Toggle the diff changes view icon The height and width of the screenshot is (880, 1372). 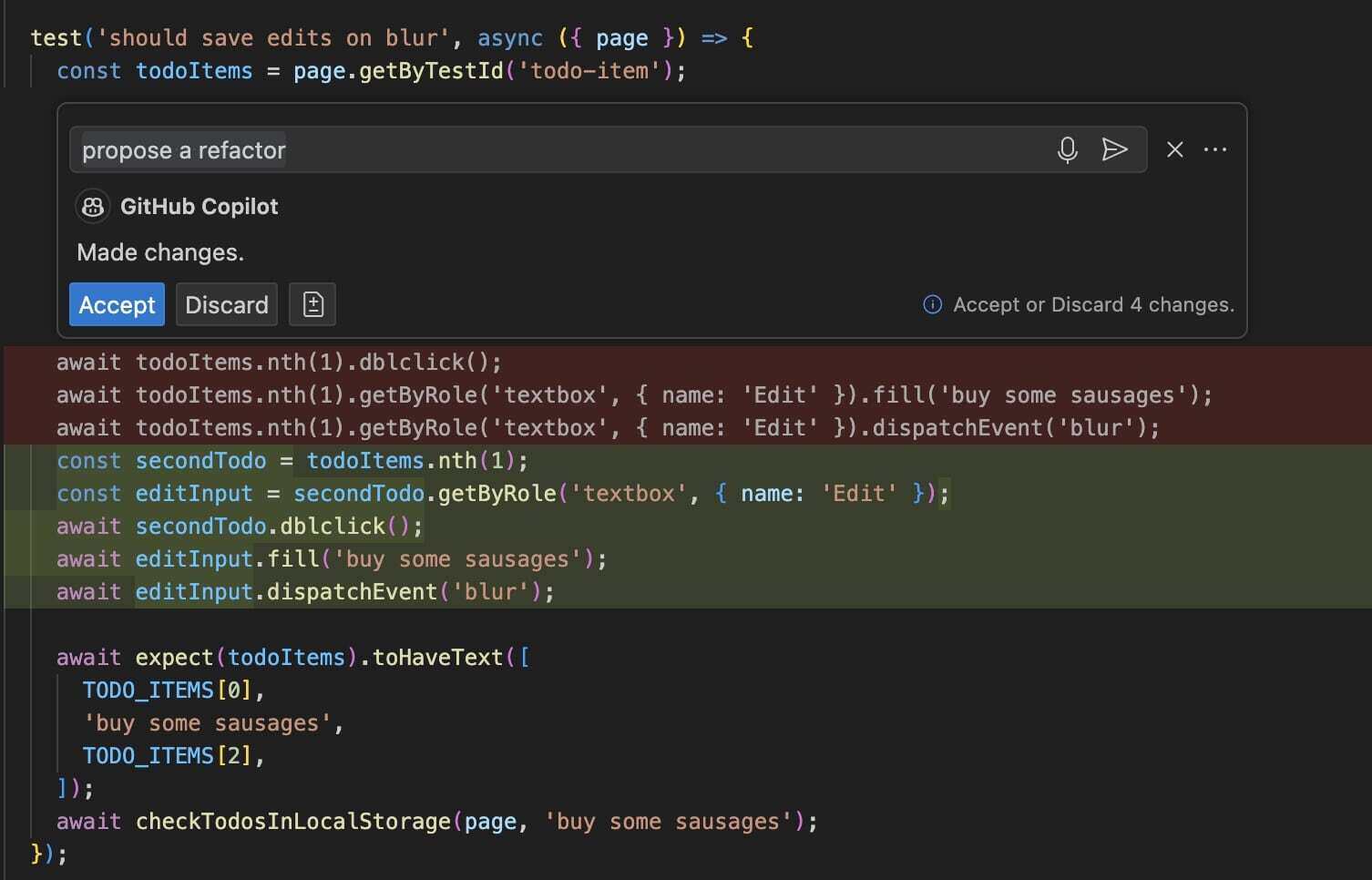[312, 303]
